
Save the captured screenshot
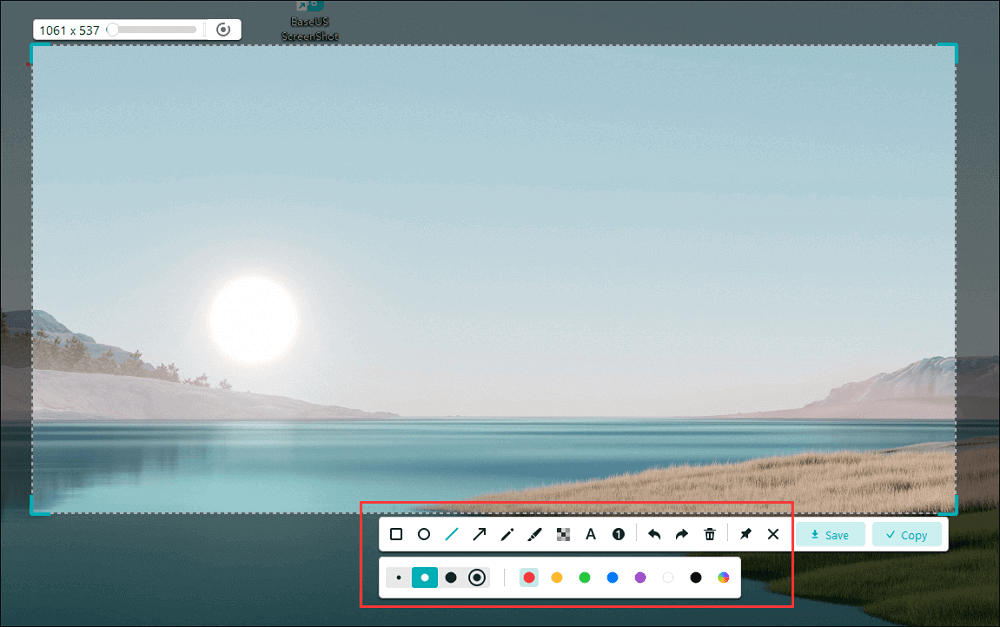coord(830,534)
